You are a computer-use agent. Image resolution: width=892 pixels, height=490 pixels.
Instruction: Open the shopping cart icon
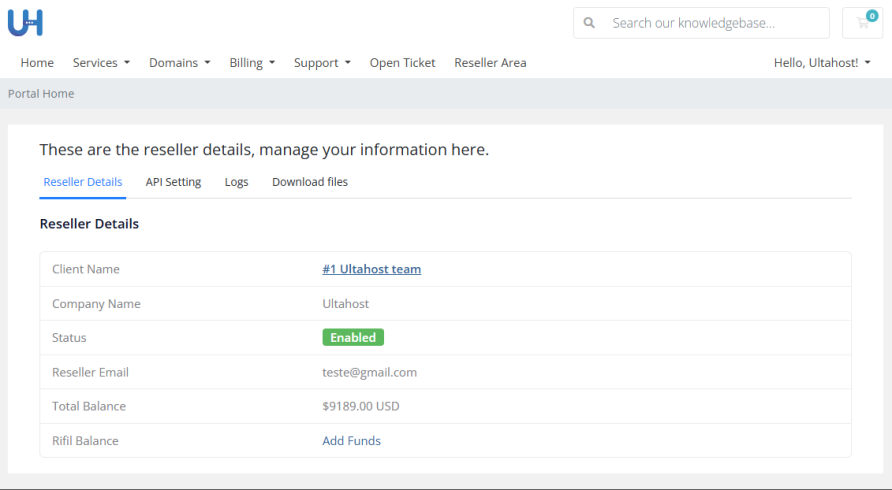(x=862, y=23)
